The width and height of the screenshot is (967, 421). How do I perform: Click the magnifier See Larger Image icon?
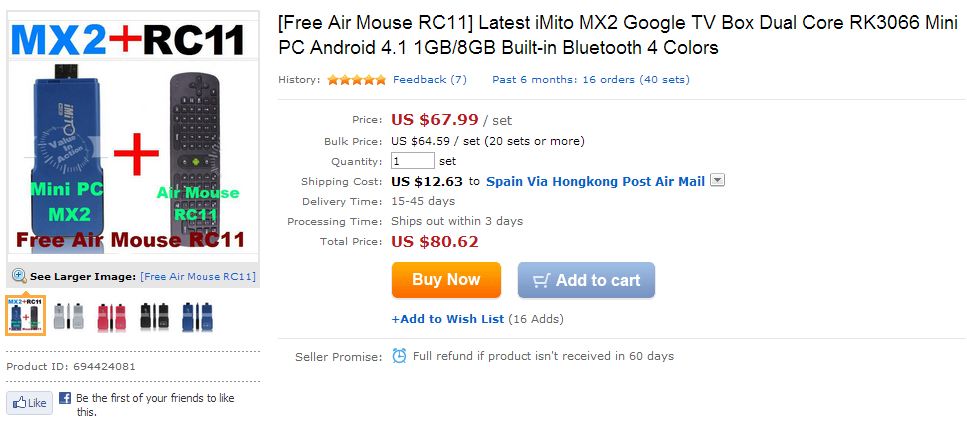(x=19, y=276)
